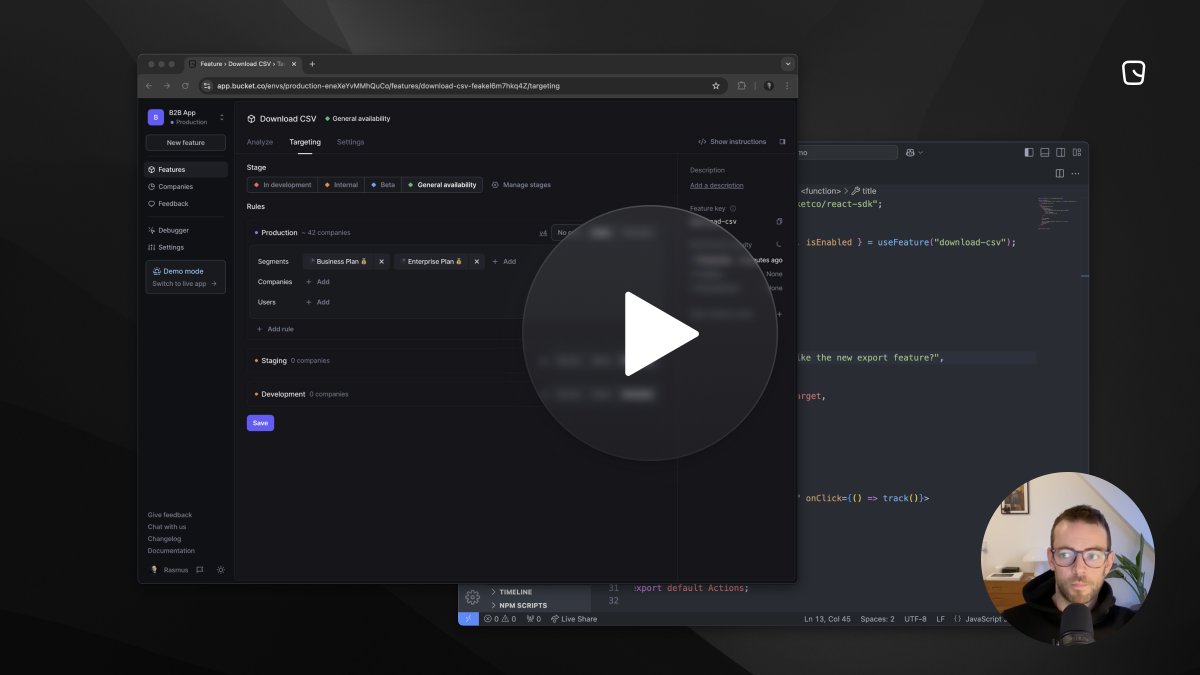
Task: Click Show instructions
Action: point(732,142)
